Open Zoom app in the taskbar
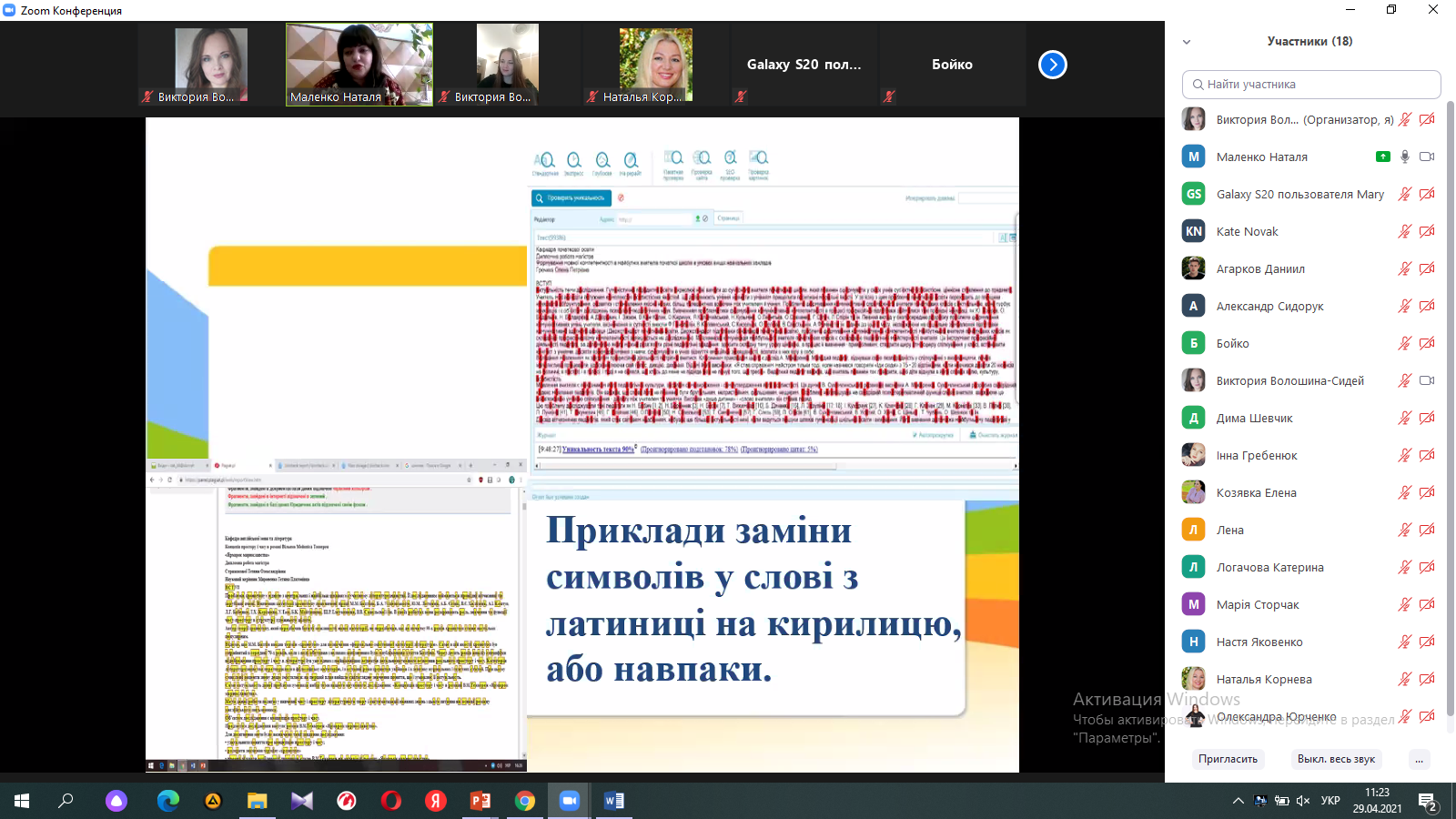 pyautogui.click(x=570, y=801)
